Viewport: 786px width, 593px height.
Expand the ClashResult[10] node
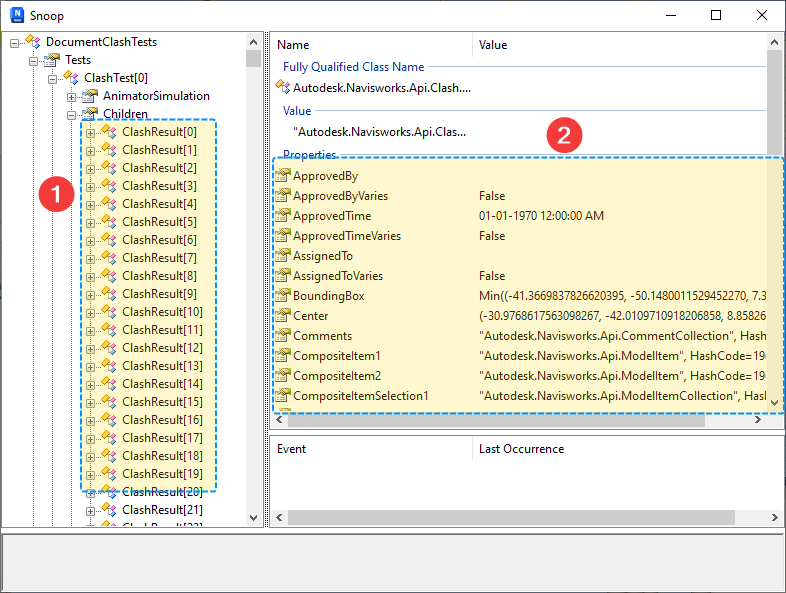[91, 312]
